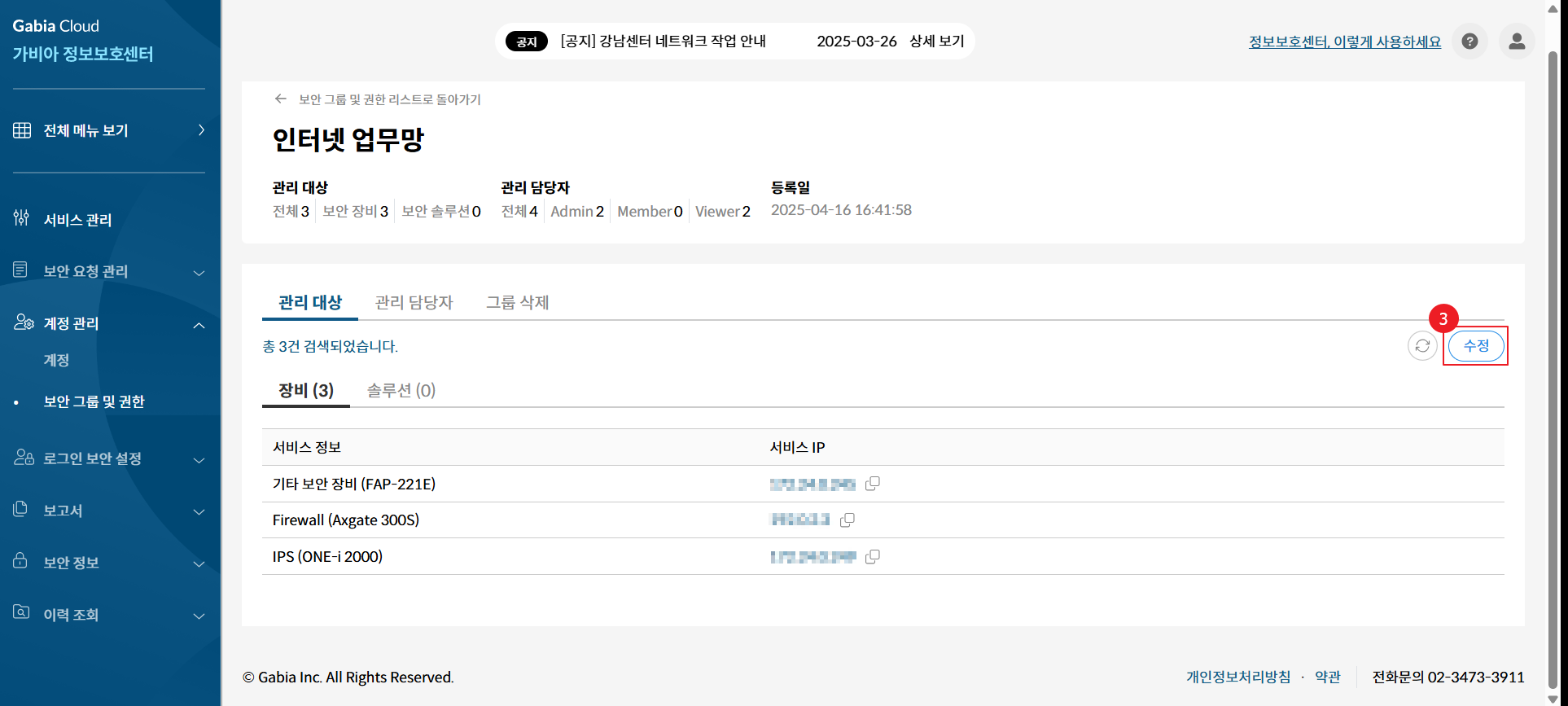Click the 계정 관리 user-gear icon
Viewport: 1568px width, 706px height.
[23, 322]
